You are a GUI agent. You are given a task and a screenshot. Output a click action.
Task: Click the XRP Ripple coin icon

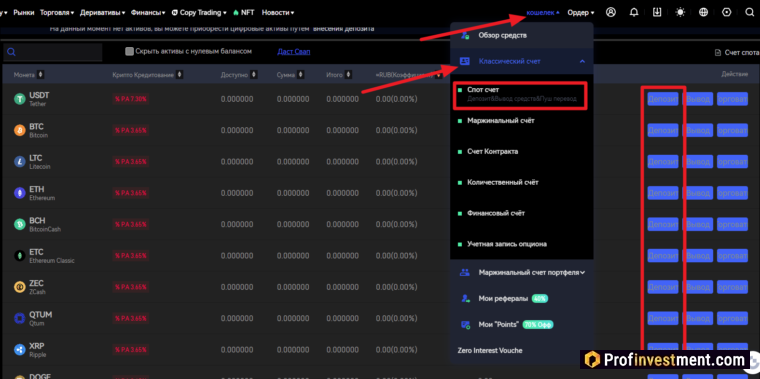click(x=19, y=349)
